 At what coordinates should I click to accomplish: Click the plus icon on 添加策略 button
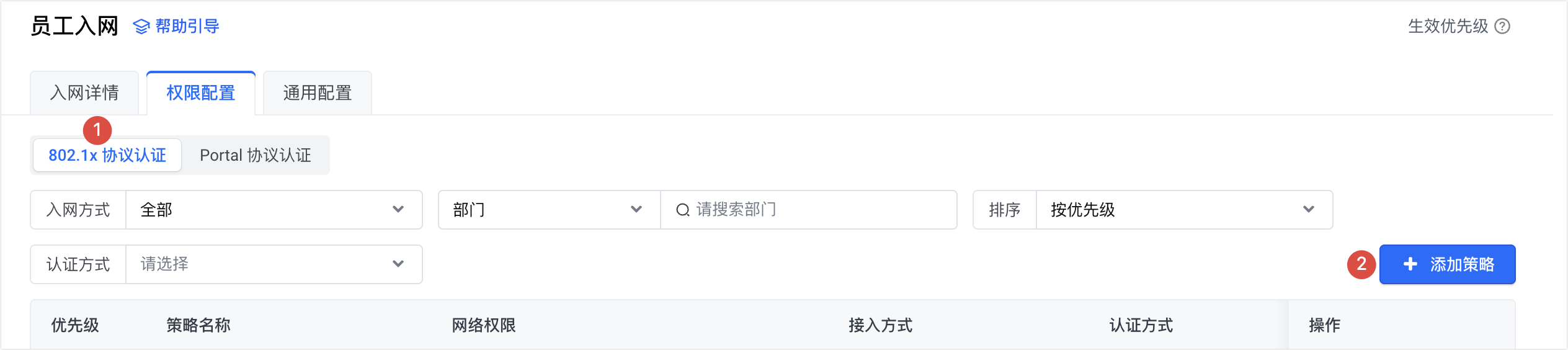click(1410, 264)
